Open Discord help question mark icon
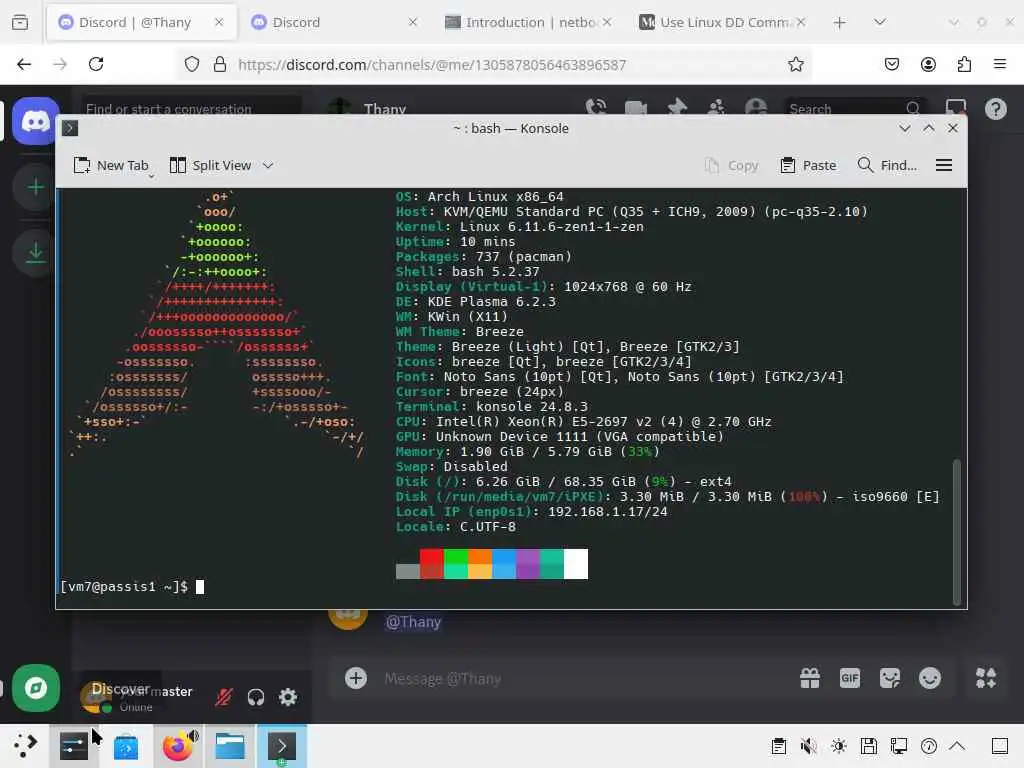The height and width of the screenshot is (768, 1024). 995,109
